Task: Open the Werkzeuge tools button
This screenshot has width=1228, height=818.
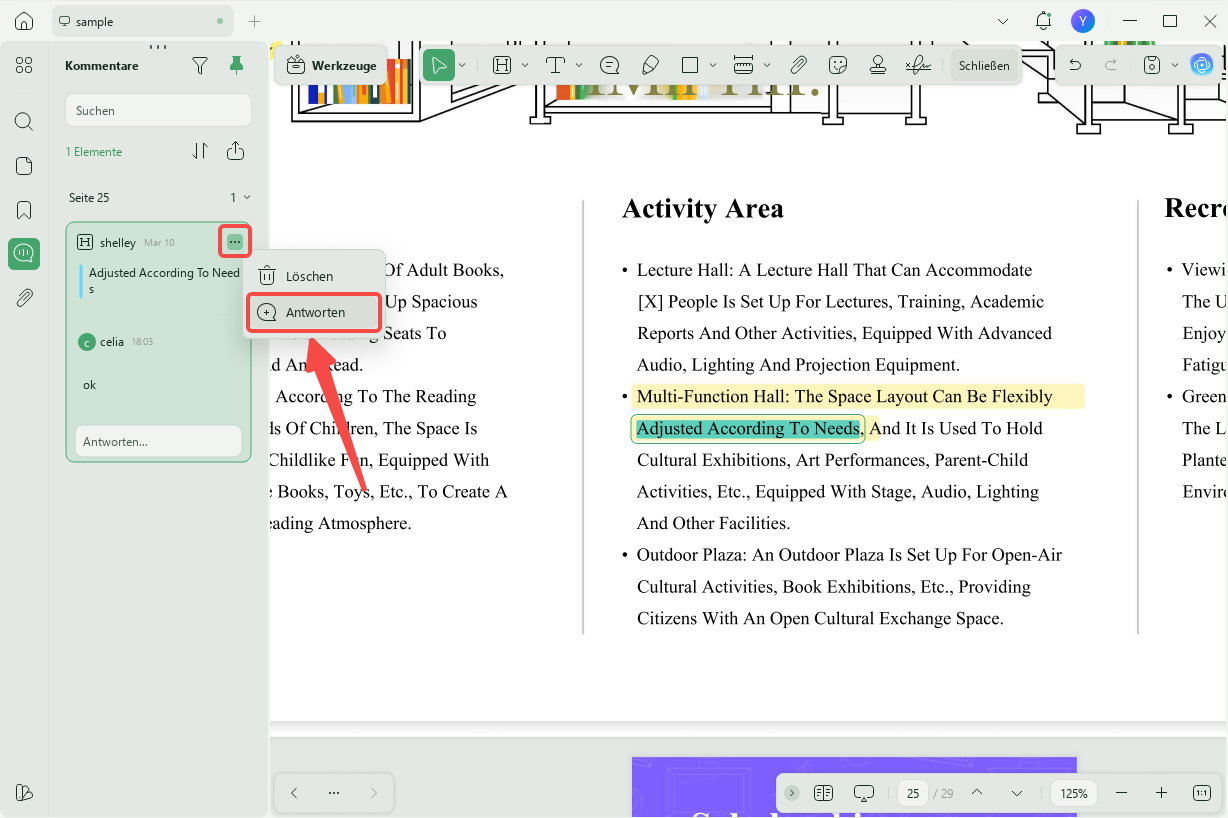Action: click(x=332, y=66)
